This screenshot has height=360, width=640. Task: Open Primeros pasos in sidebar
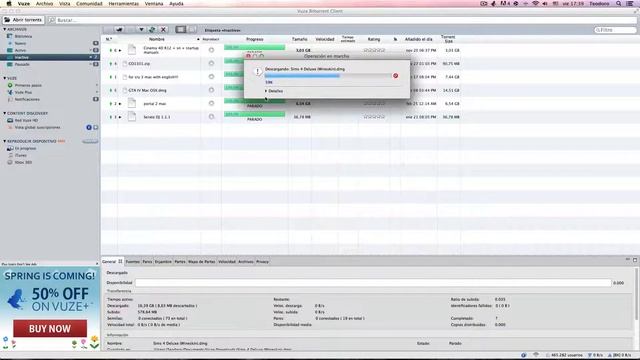pyautogui.click(x=28, y=85)
